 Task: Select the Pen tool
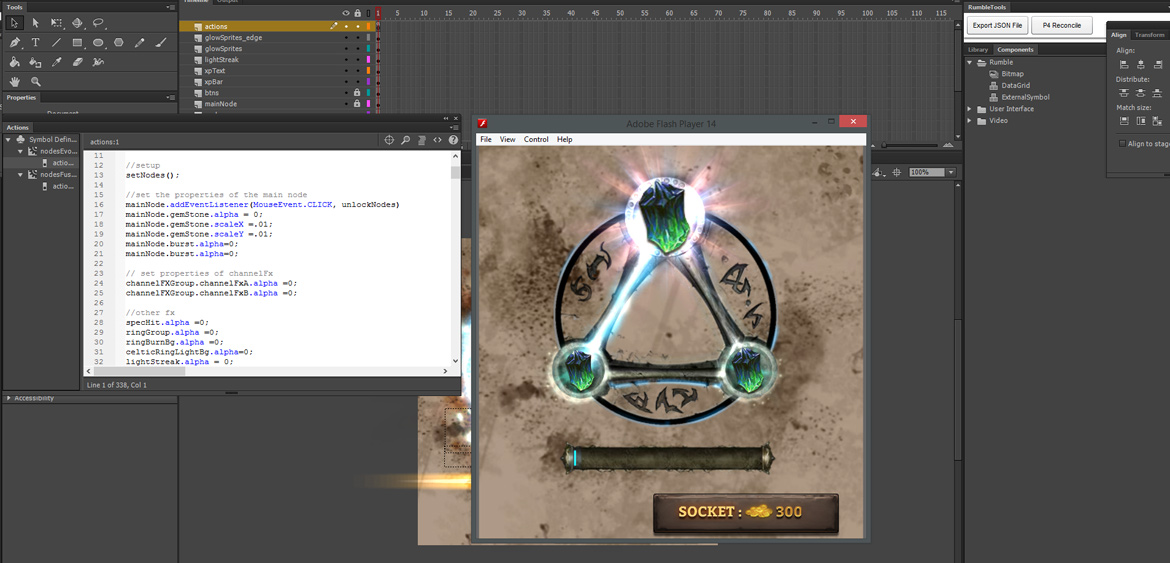[x=15, y=43]
